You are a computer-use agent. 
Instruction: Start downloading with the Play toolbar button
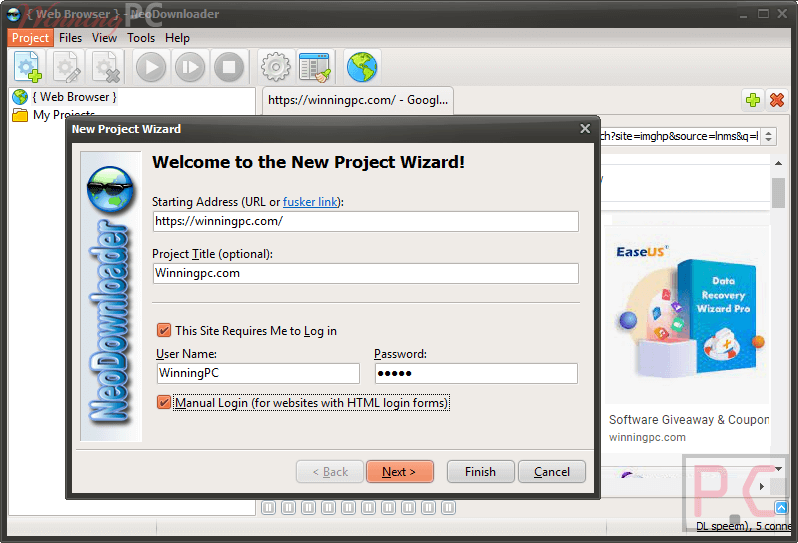click(151, 67)
